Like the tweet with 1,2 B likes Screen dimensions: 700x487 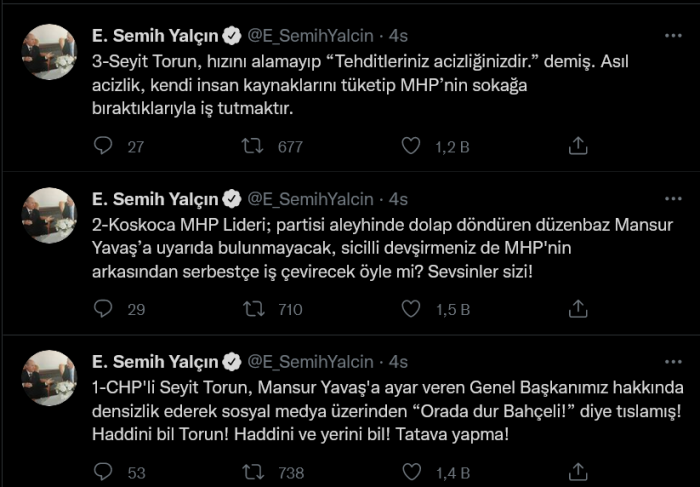(409, 146)
